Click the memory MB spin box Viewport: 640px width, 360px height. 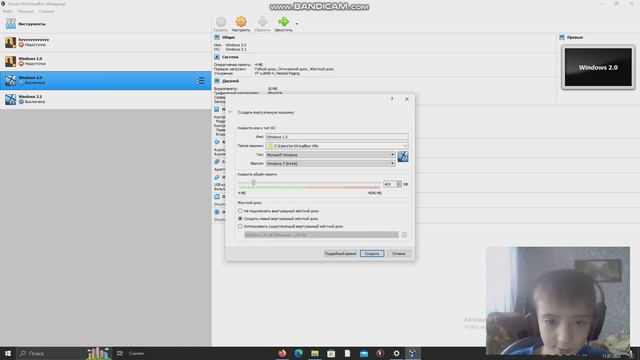pyautogui.click(x=392, y=184)
